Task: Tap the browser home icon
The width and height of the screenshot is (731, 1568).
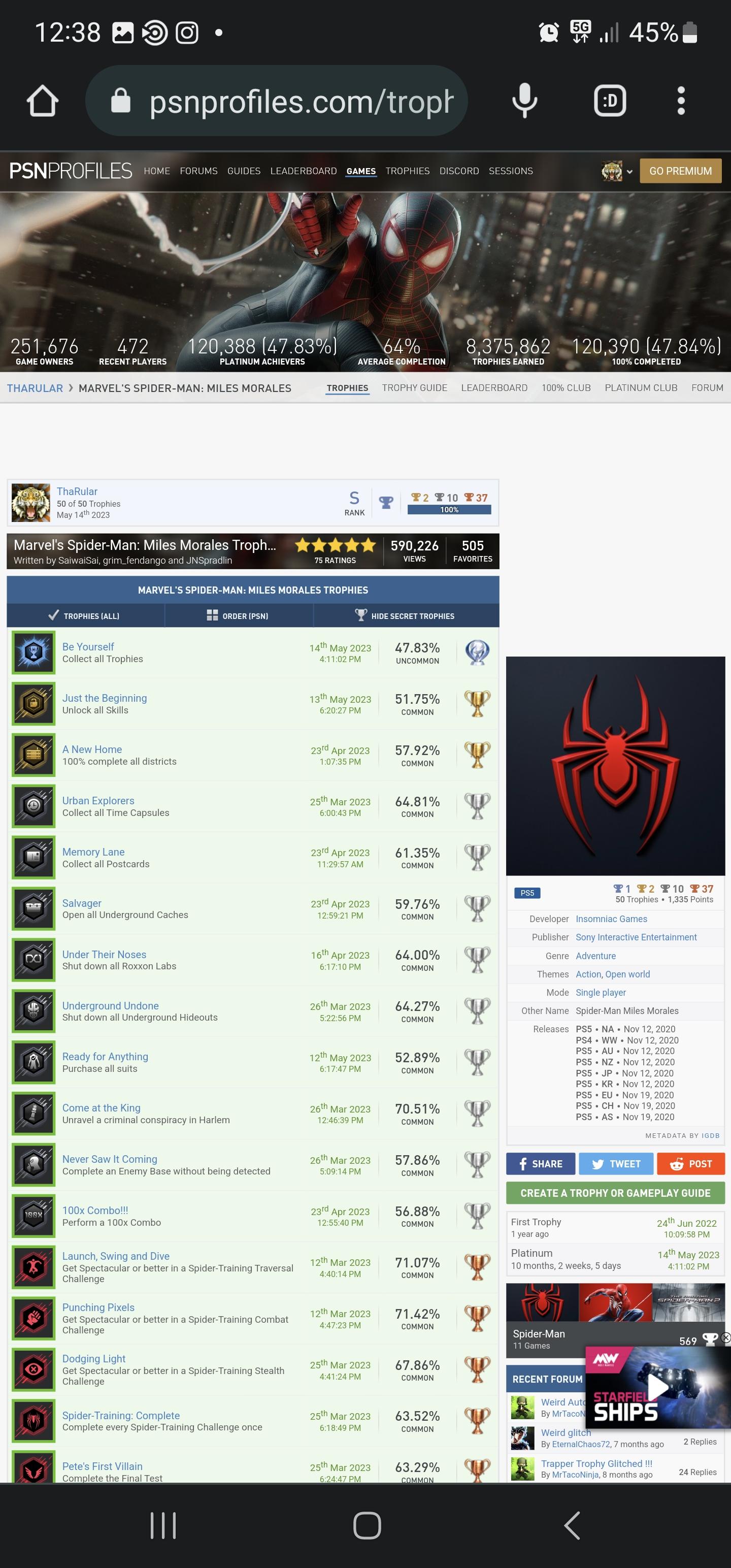Action: (43, 101)
